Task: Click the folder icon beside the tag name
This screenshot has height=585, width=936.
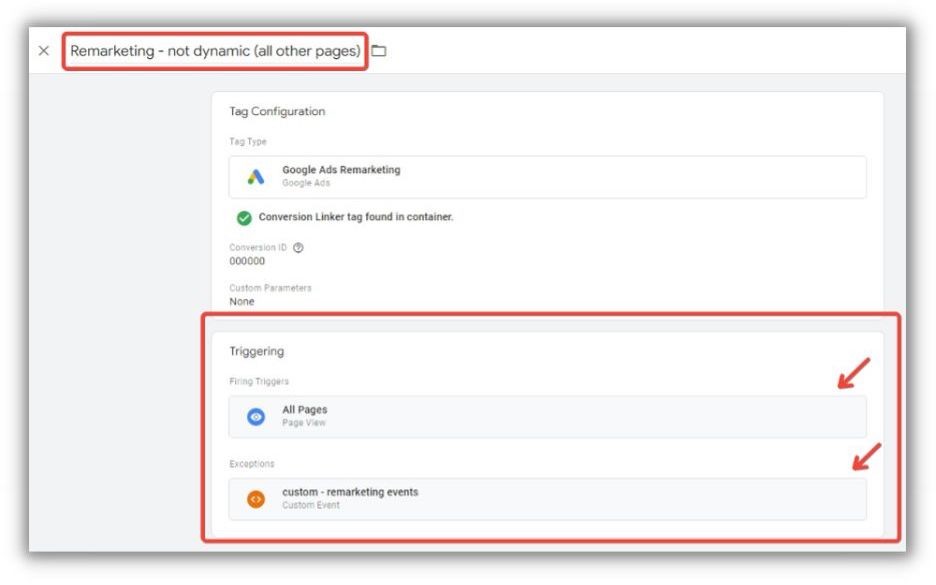Action: [379, 51]
